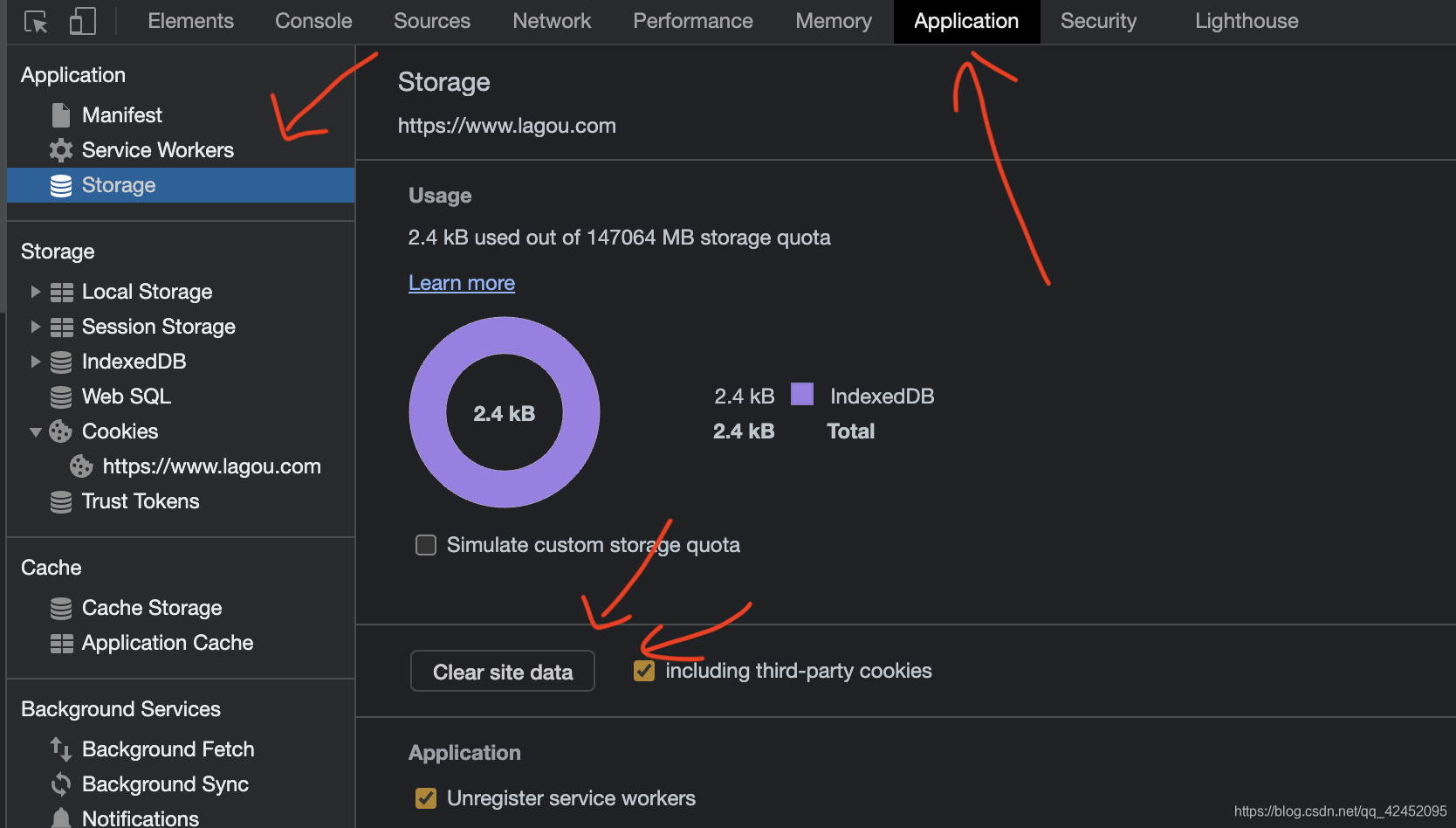Click the Background Sync refresh icon
This screenshot has height=828, width=1456.
pyautogui.click(x=61, y=784)
